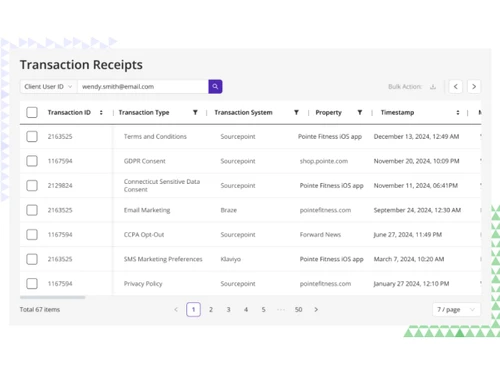Click the Transaction ID column header
The image size is (500, 375).
pos(69,113)
